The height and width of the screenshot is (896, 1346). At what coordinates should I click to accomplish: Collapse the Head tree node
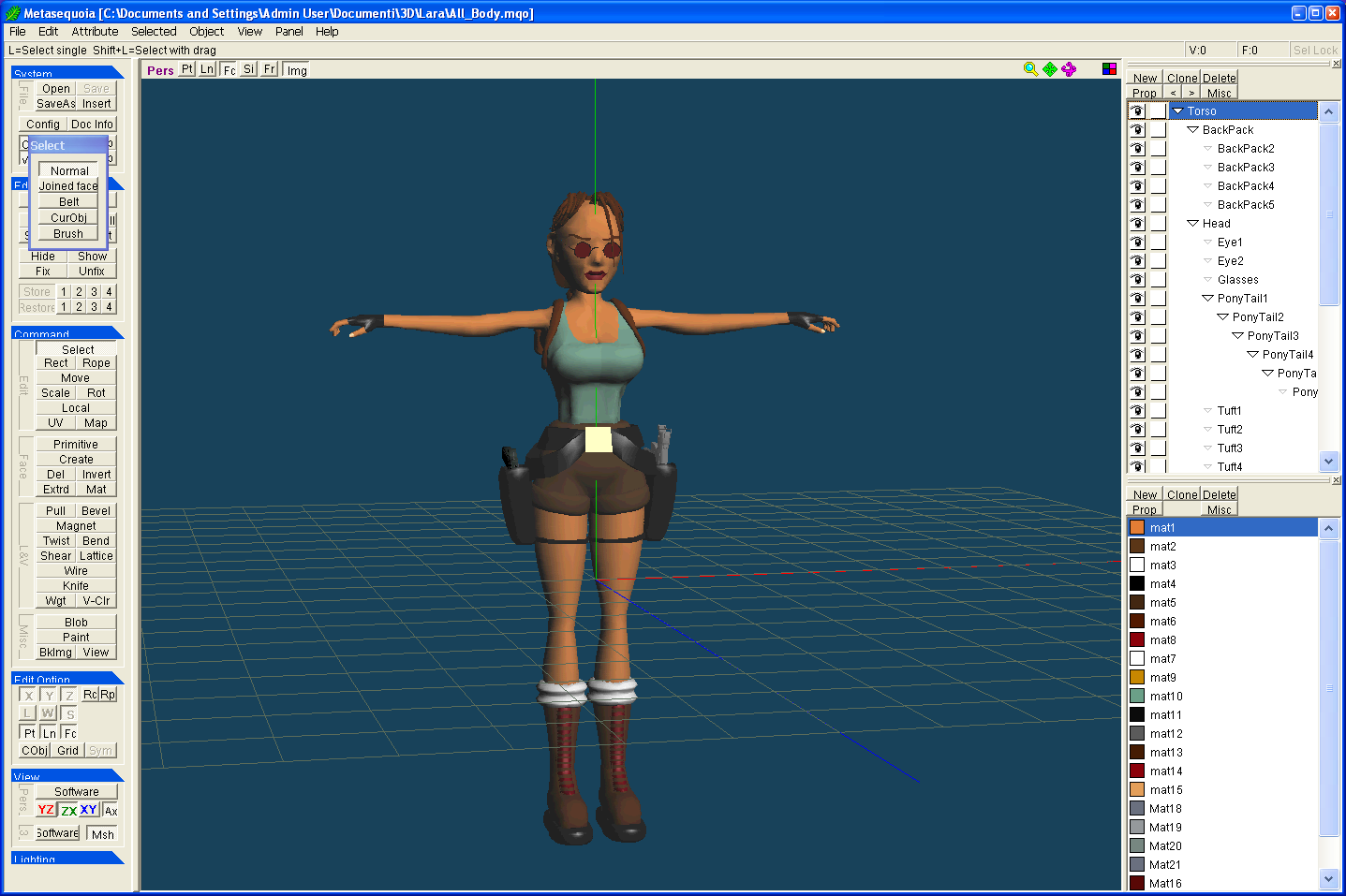click(1192, 223)
